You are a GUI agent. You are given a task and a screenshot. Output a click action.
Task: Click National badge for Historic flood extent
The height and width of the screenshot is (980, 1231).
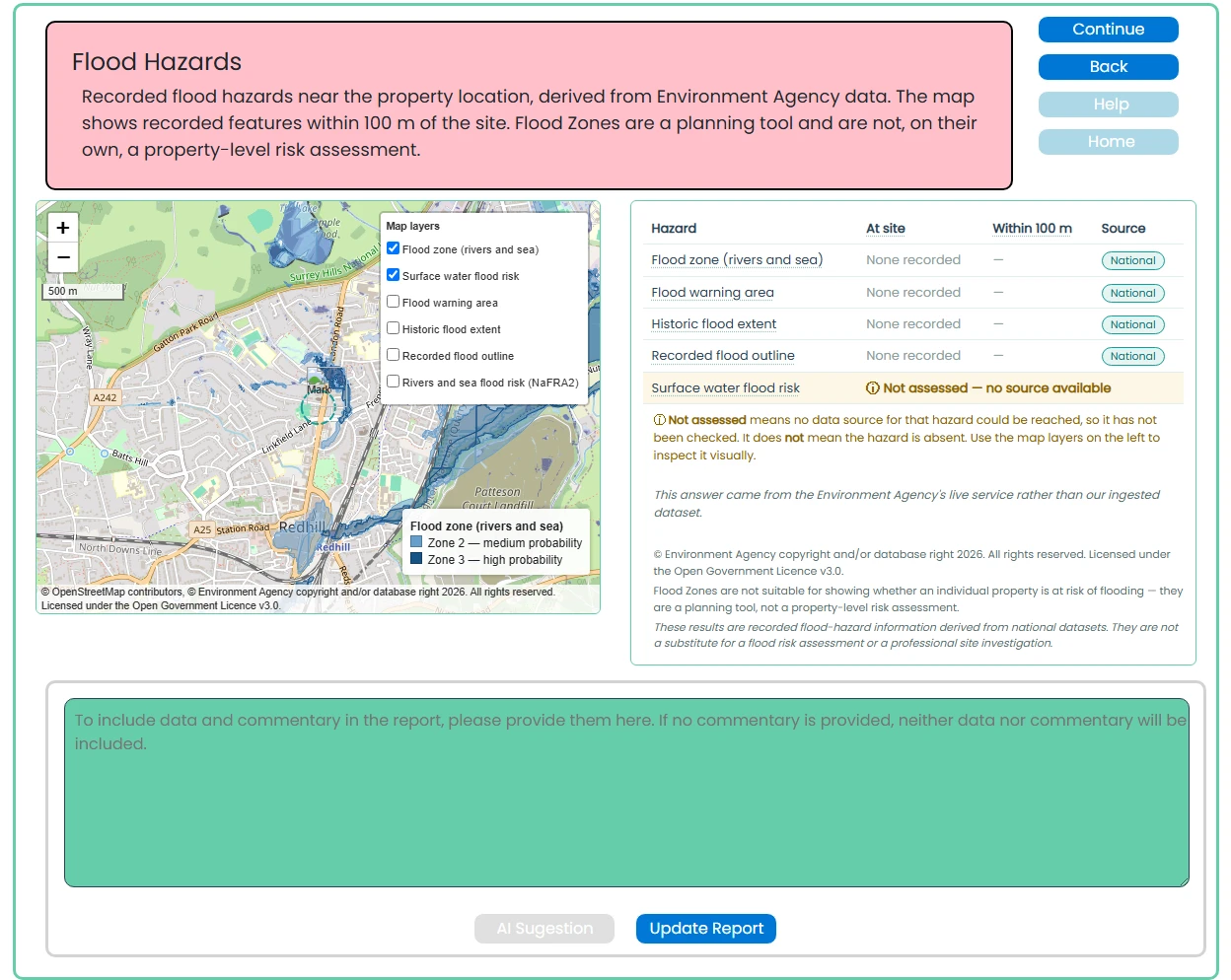pos(1132,325)
